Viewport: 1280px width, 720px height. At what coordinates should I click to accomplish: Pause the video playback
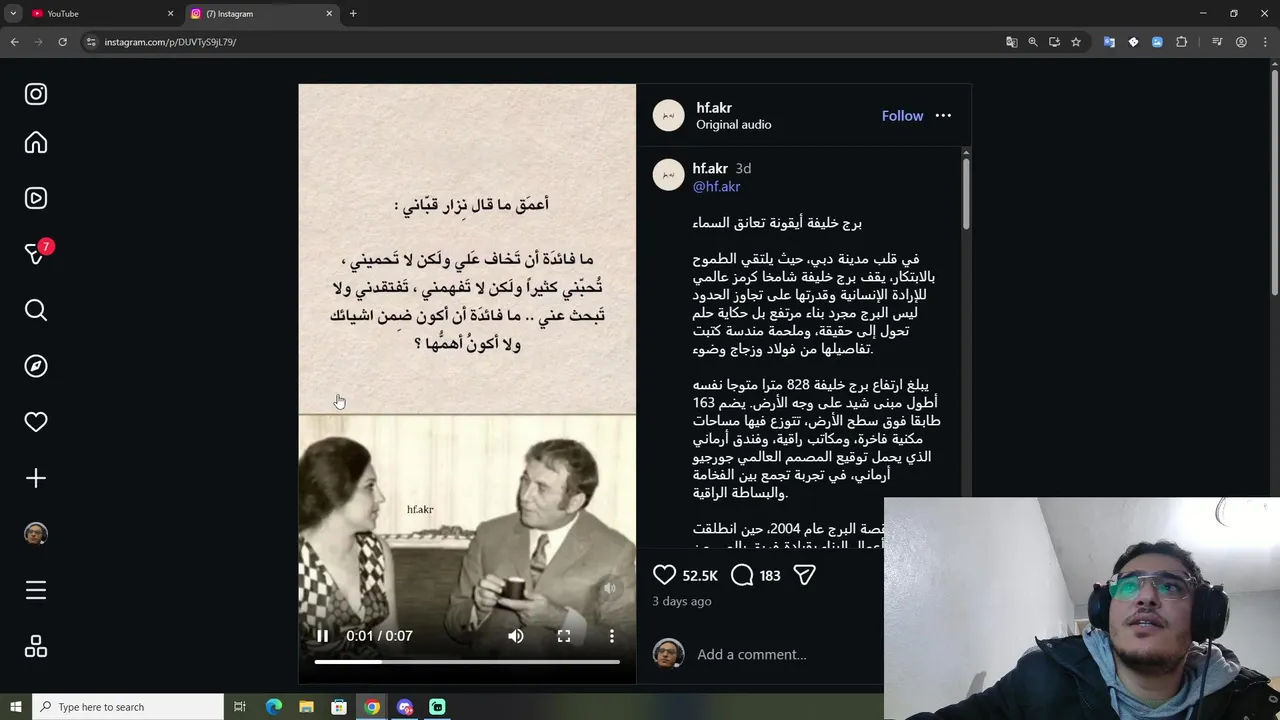tap(322, 636)
